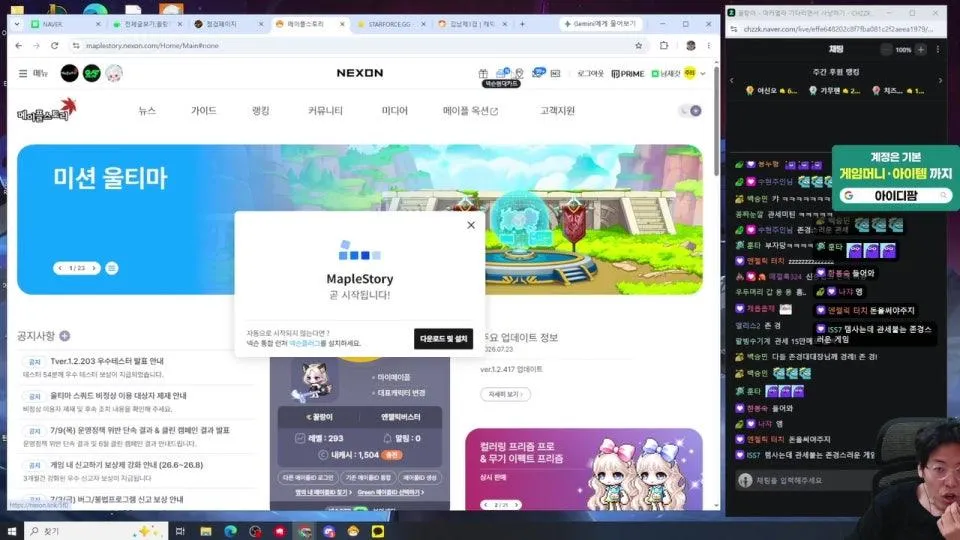Open the 뉴스 menu
Viewport: 960px width, 540px height.
click(147, 111)
